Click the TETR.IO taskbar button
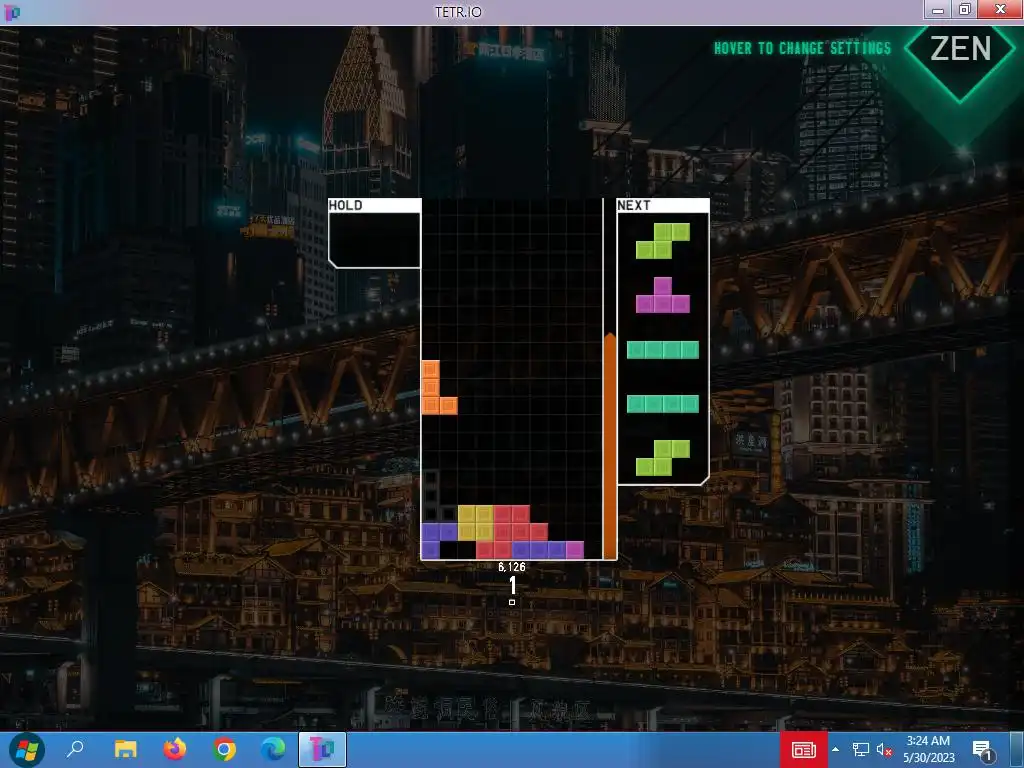This screenshot has height=768, width=1024. pyautogui.click(x=322, y=750)
